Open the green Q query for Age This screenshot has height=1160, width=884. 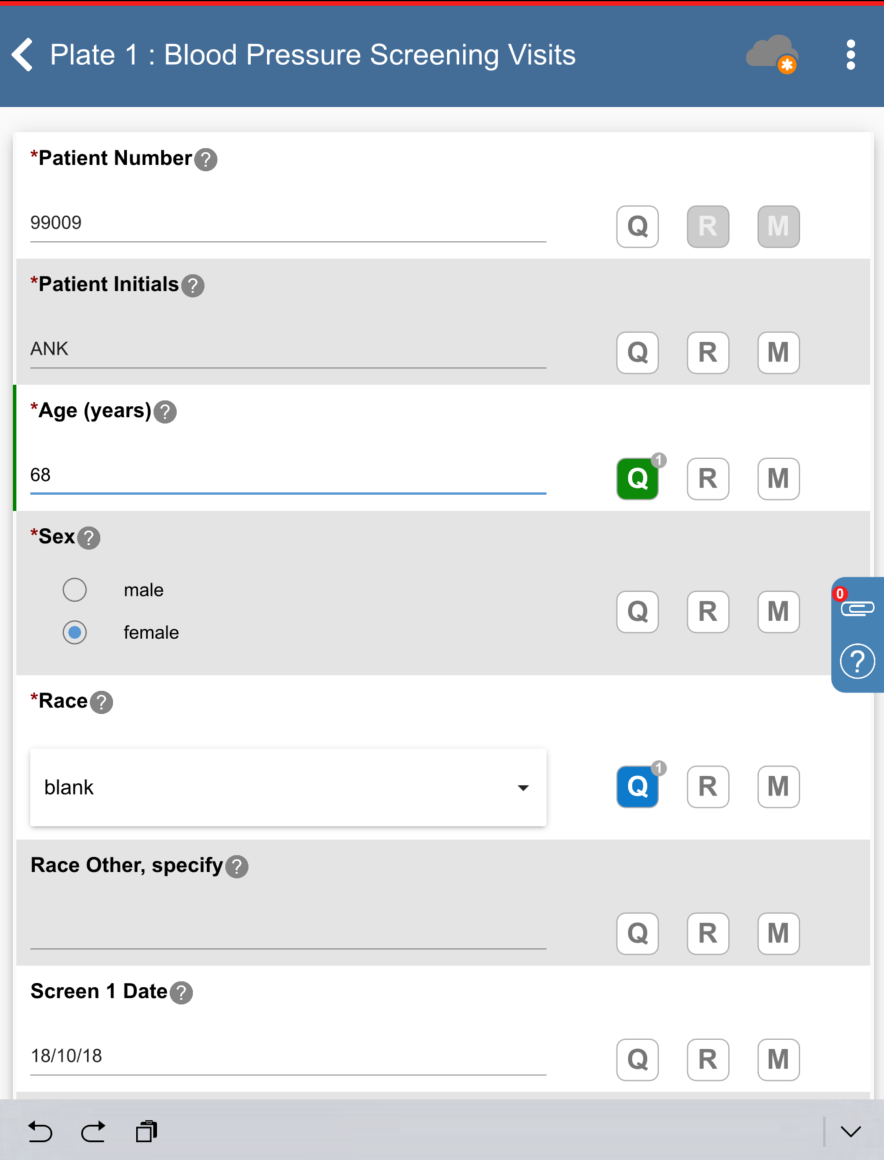click(637, 479)
